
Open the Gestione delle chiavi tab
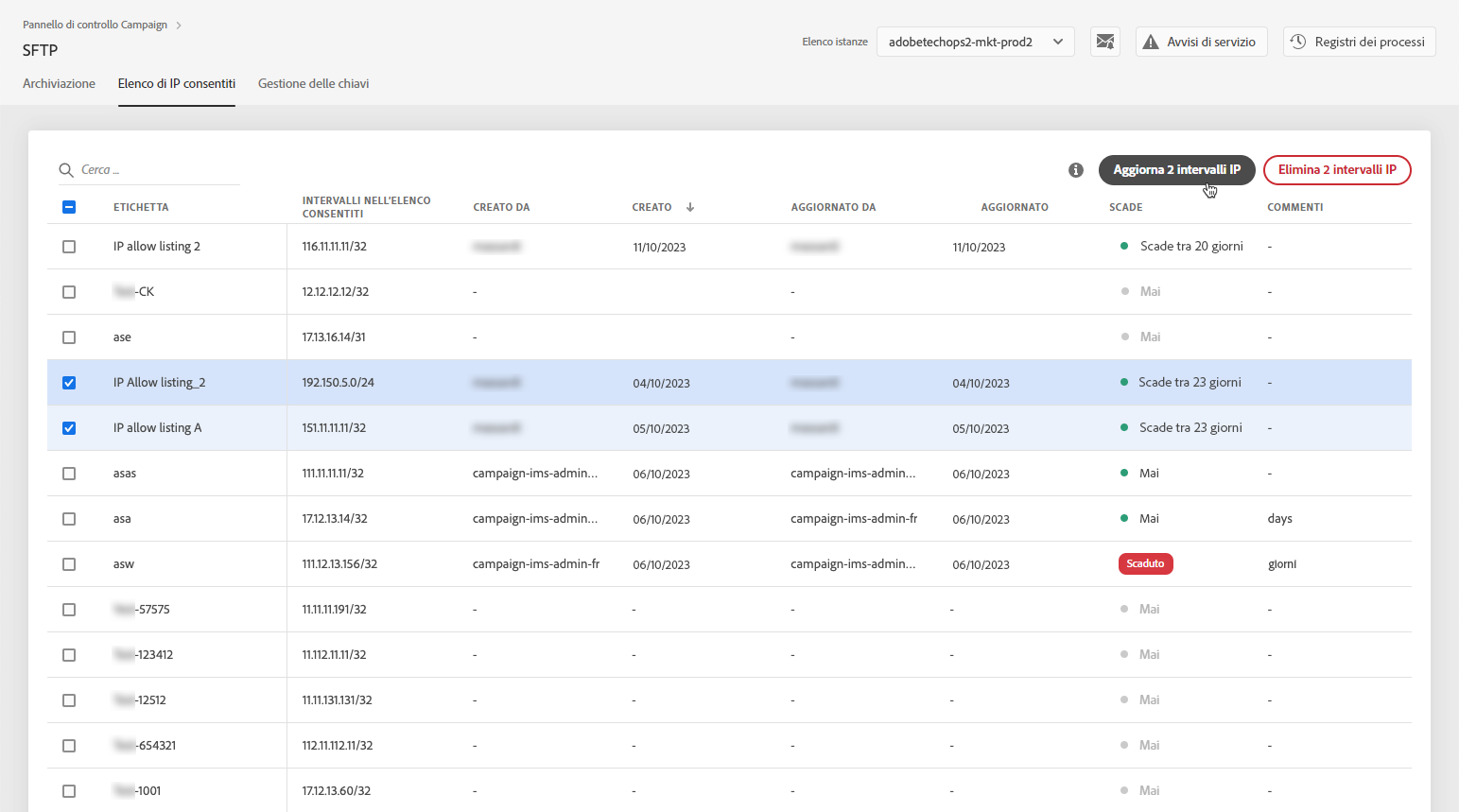pyautogui.click(x=314, y=83)
